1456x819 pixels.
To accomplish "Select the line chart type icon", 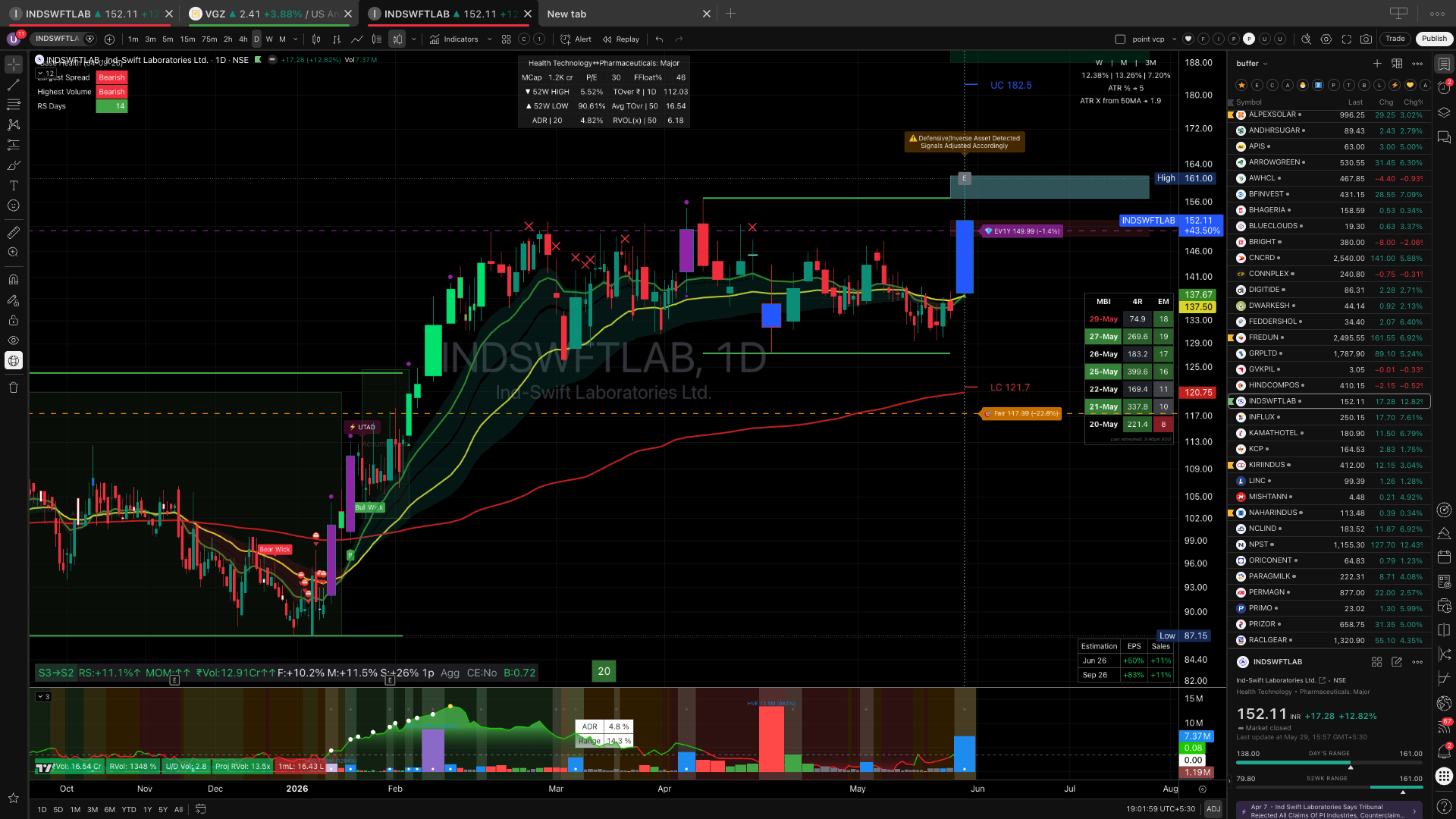I will (356, 39).
